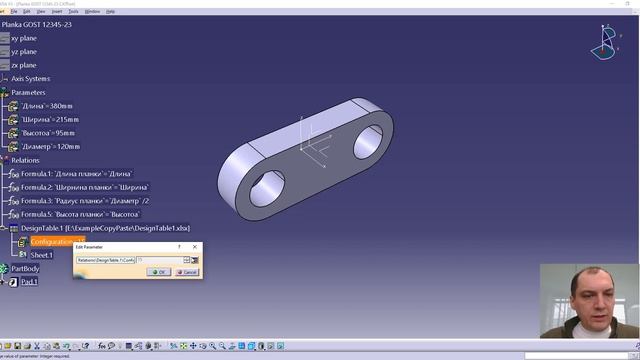Select the Rotate view icon
The width and height of the screenshot is (640, 360).
pyautogui.click(x=203, y=346)
